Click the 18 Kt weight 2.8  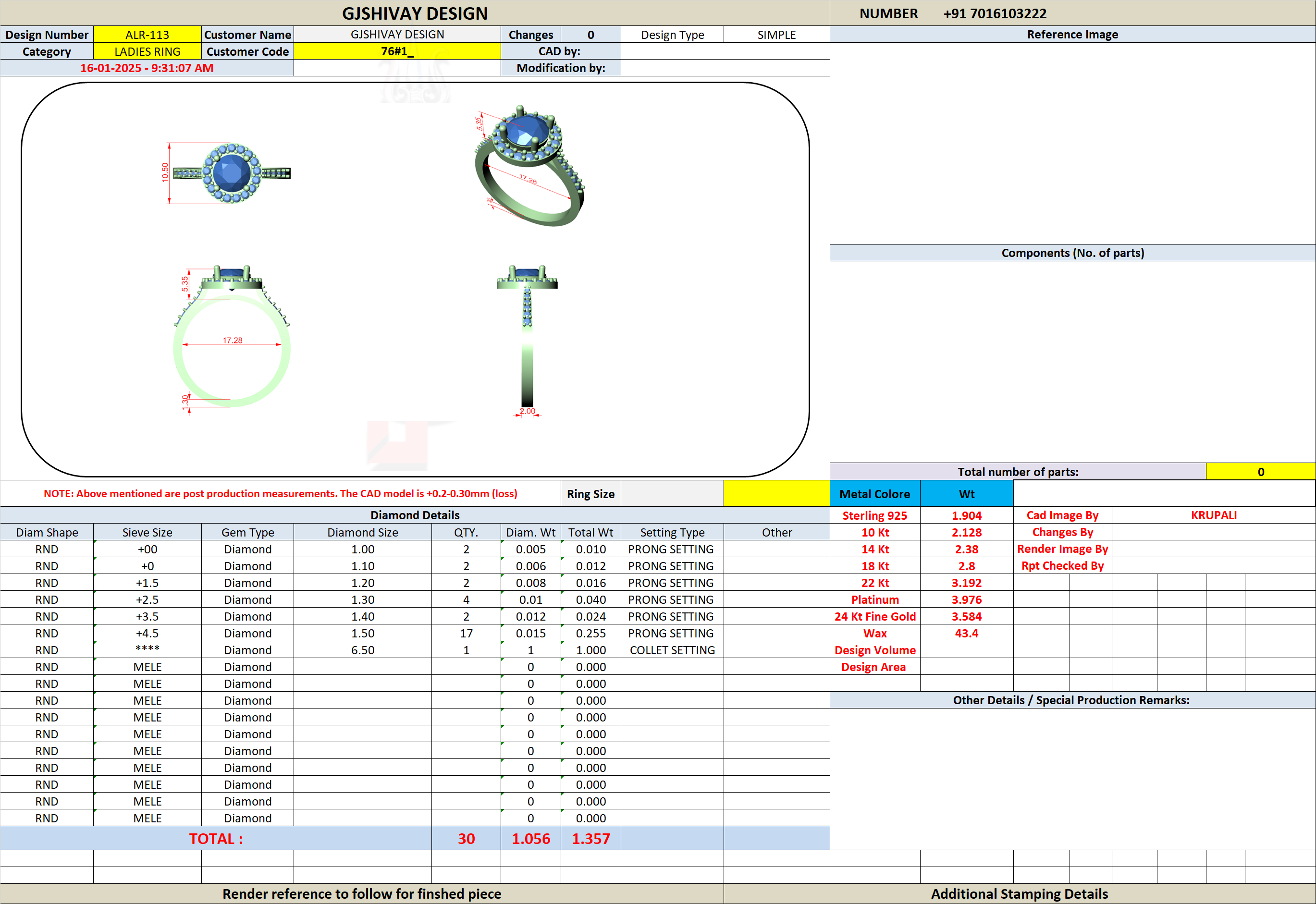pyautogui.click(x=967, y=566)
